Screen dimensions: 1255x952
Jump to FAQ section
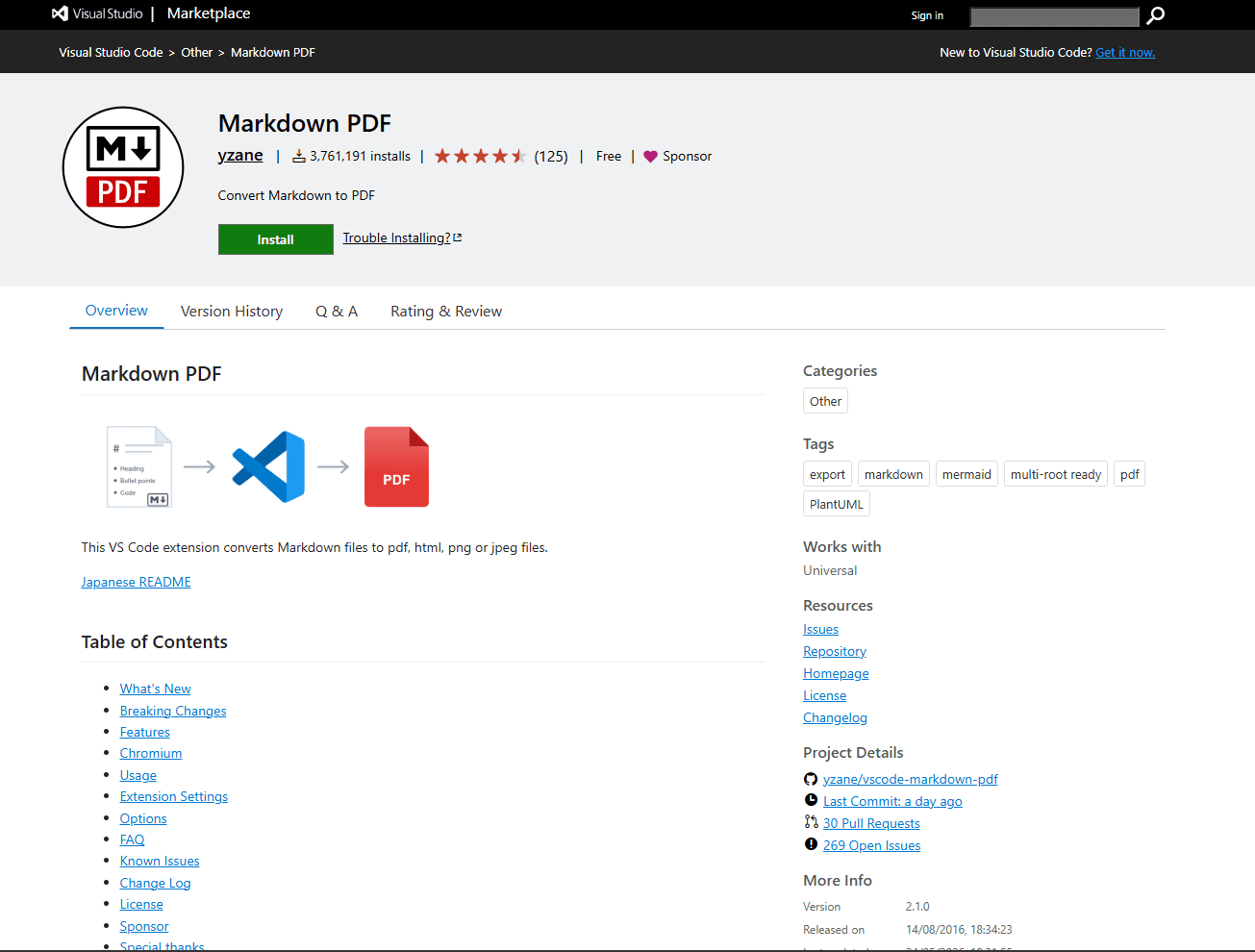[x=132, y=839]
